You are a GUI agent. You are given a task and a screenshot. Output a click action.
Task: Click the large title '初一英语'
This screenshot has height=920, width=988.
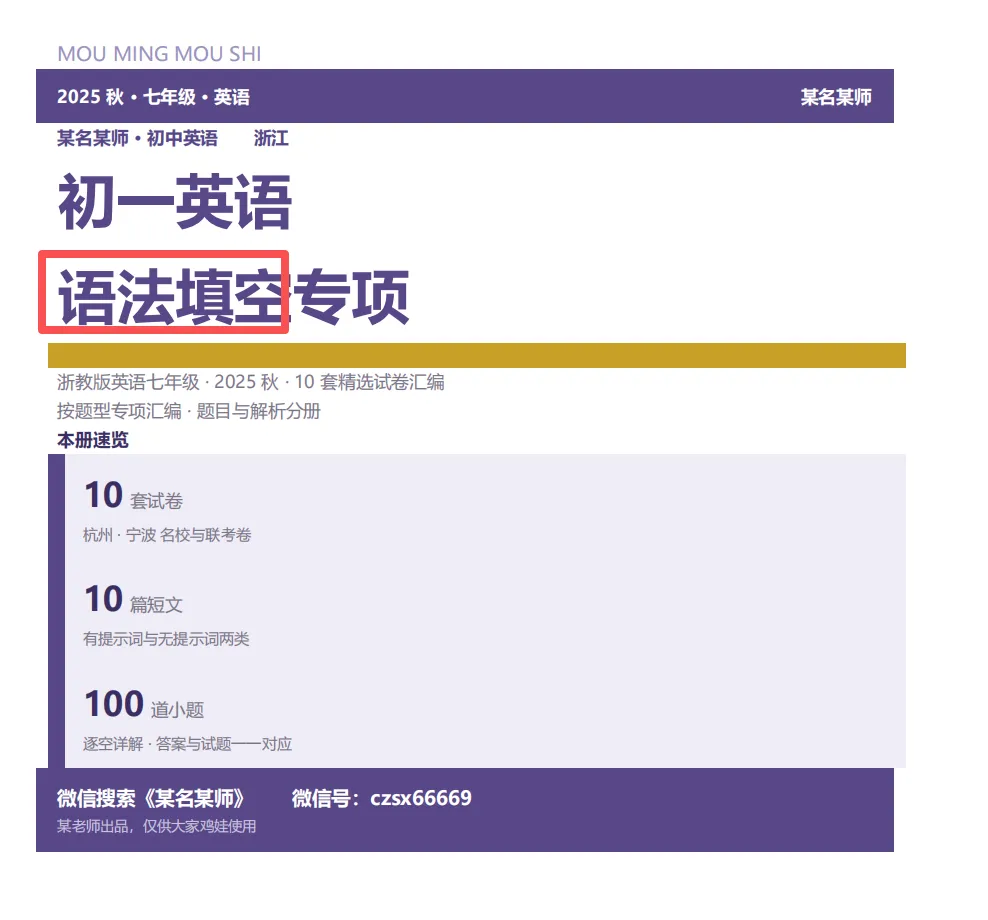(x=175, y=203)
